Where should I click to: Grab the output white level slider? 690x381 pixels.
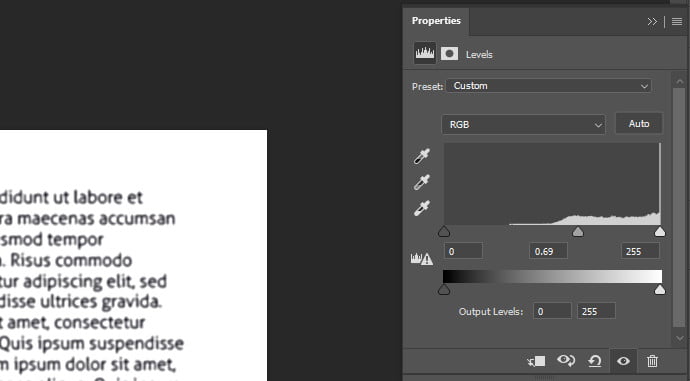[x=660, y=289]
